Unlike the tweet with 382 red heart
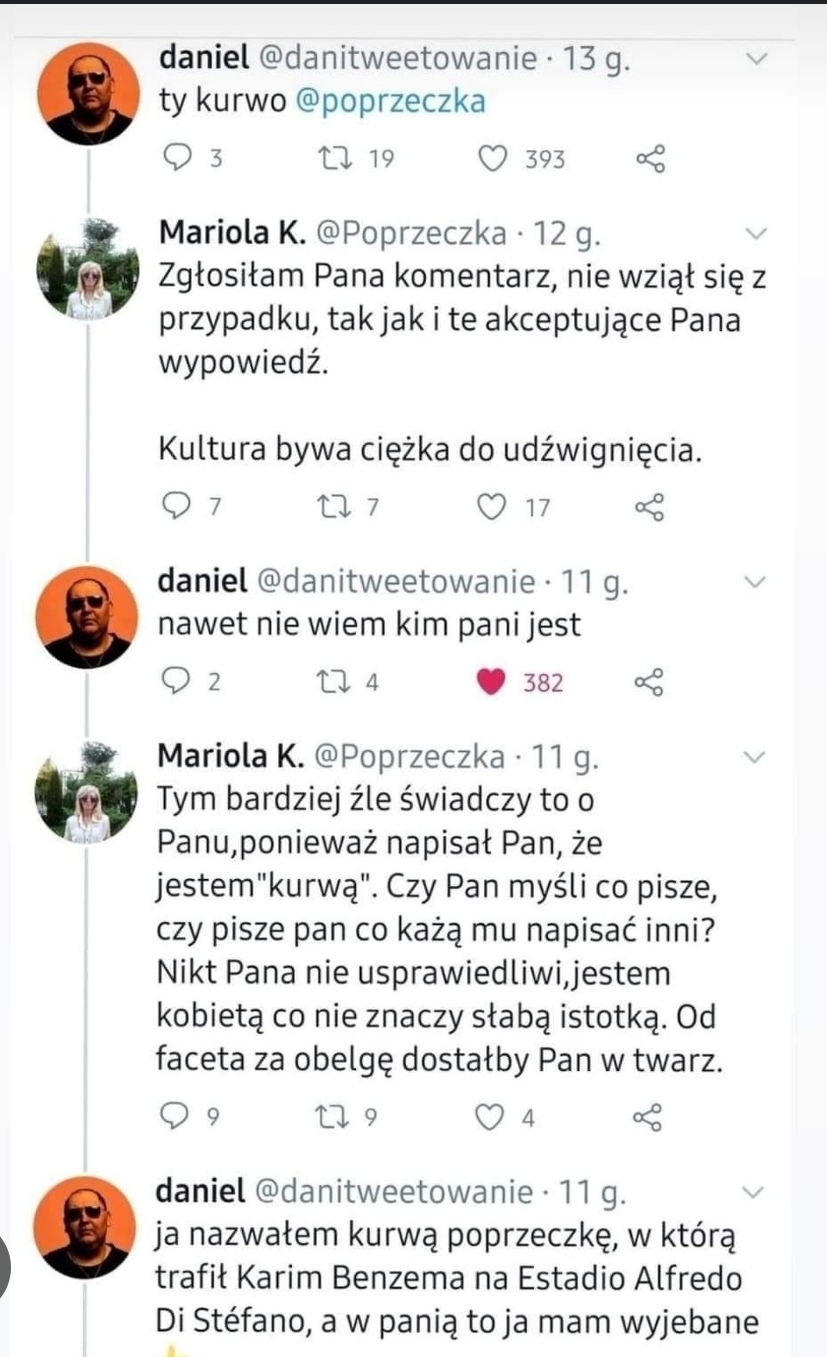Image resolution: width=827 pixels, height=1357 pixels. [491, 683]
